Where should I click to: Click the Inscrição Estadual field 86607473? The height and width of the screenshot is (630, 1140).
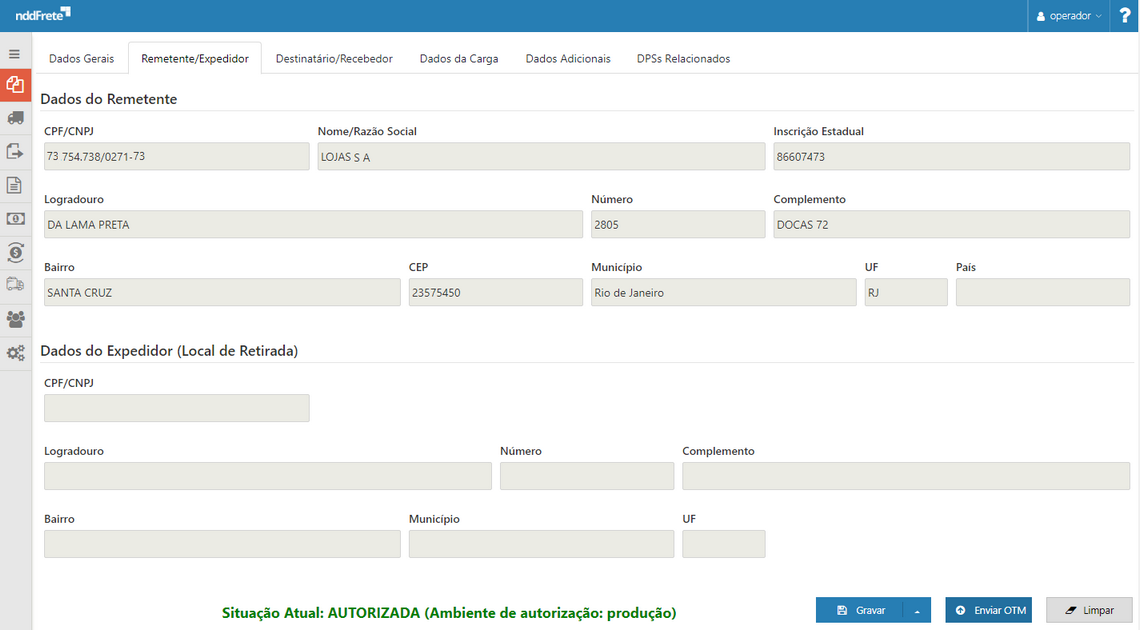click(x=951, y=156)
